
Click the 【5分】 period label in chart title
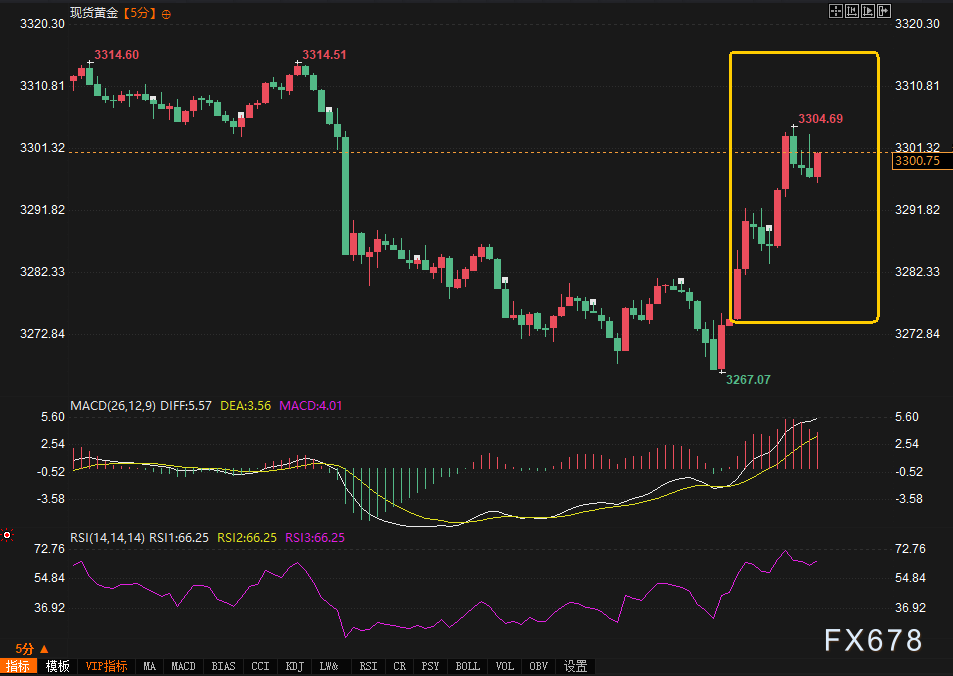[x=139, y=14]
